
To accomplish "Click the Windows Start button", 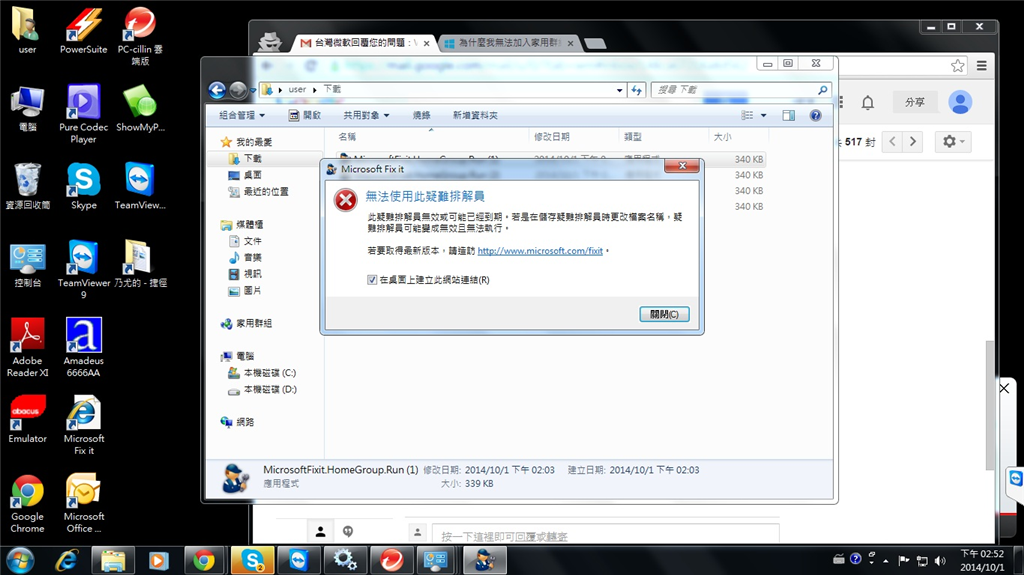I will coord(20,561).
